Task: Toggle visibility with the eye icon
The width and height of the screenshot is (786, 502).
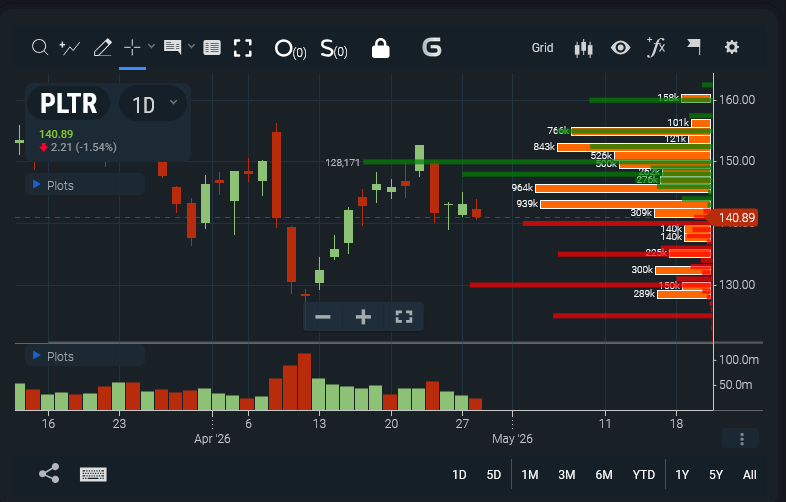Action: (621, 48)
